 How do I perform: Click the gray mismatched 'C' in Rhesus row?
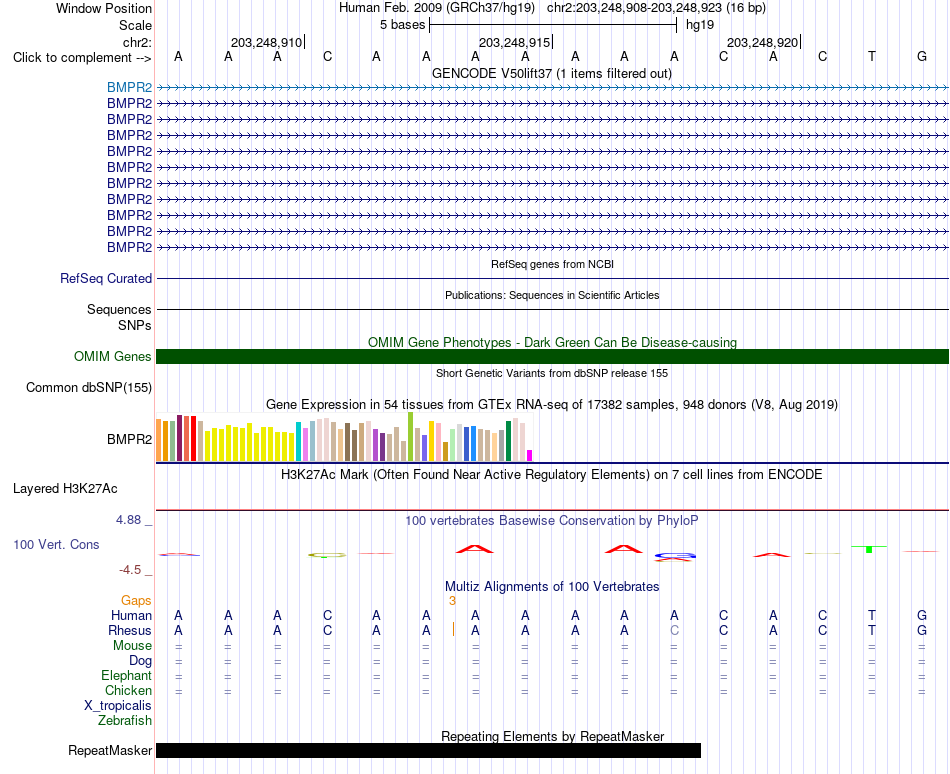[x=674, y=630]
